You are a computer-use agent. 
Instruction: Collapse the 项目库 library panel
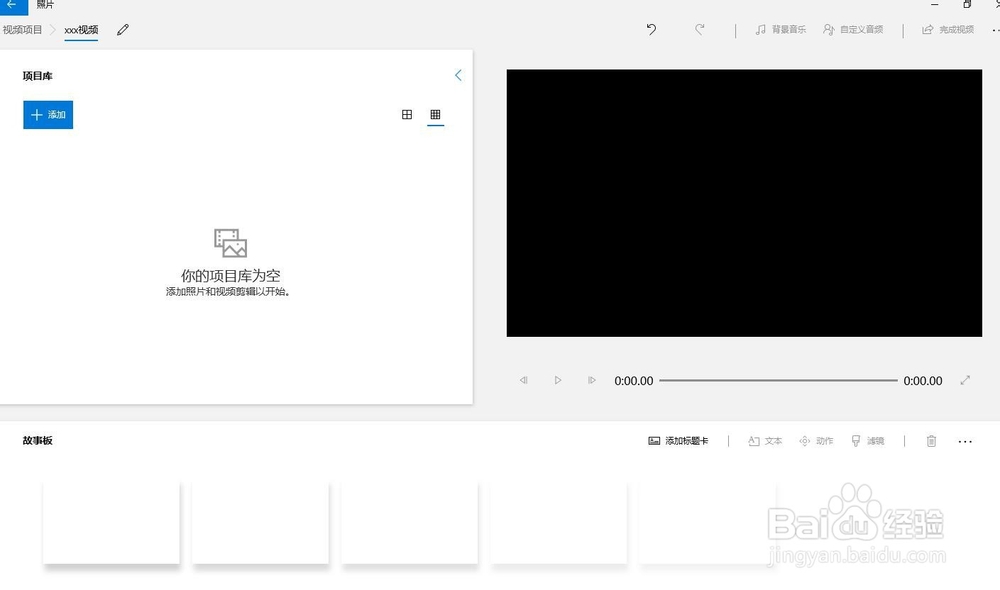458,75
